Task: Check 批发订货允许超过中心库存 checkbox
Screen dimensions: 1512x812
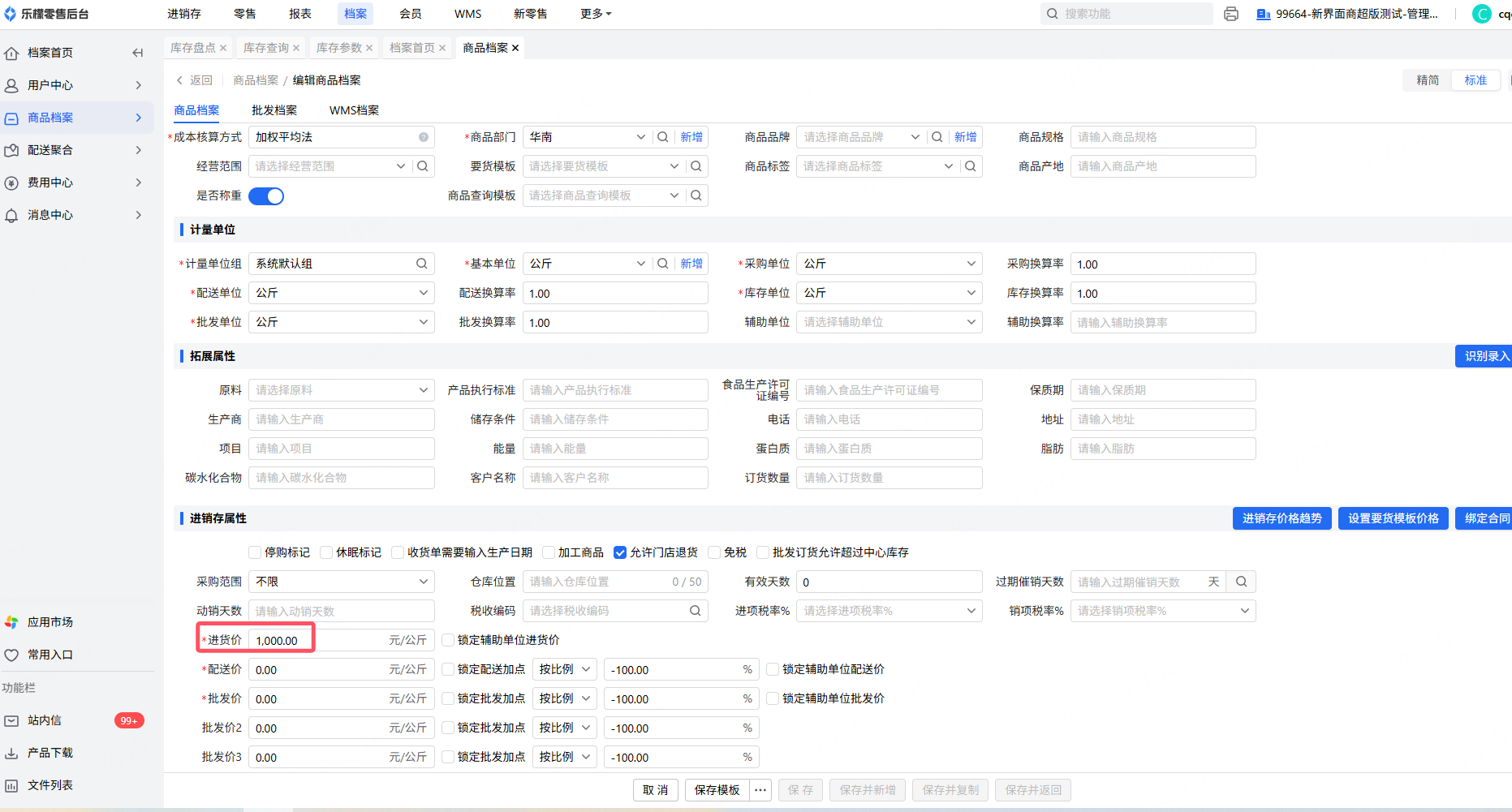Action: pyautogui.click(x=763, y=552)
